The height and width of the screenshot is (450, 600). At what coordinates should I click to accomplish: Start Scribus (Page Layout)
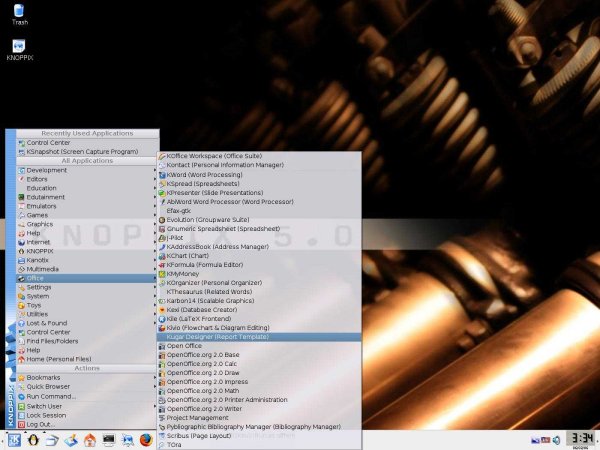[207, 435]
